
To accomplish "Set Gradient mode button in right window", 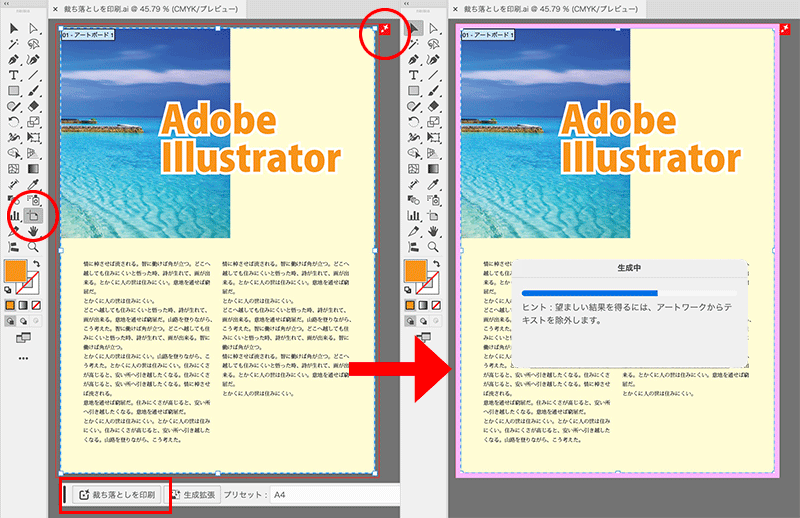I will tap(423, 305).
